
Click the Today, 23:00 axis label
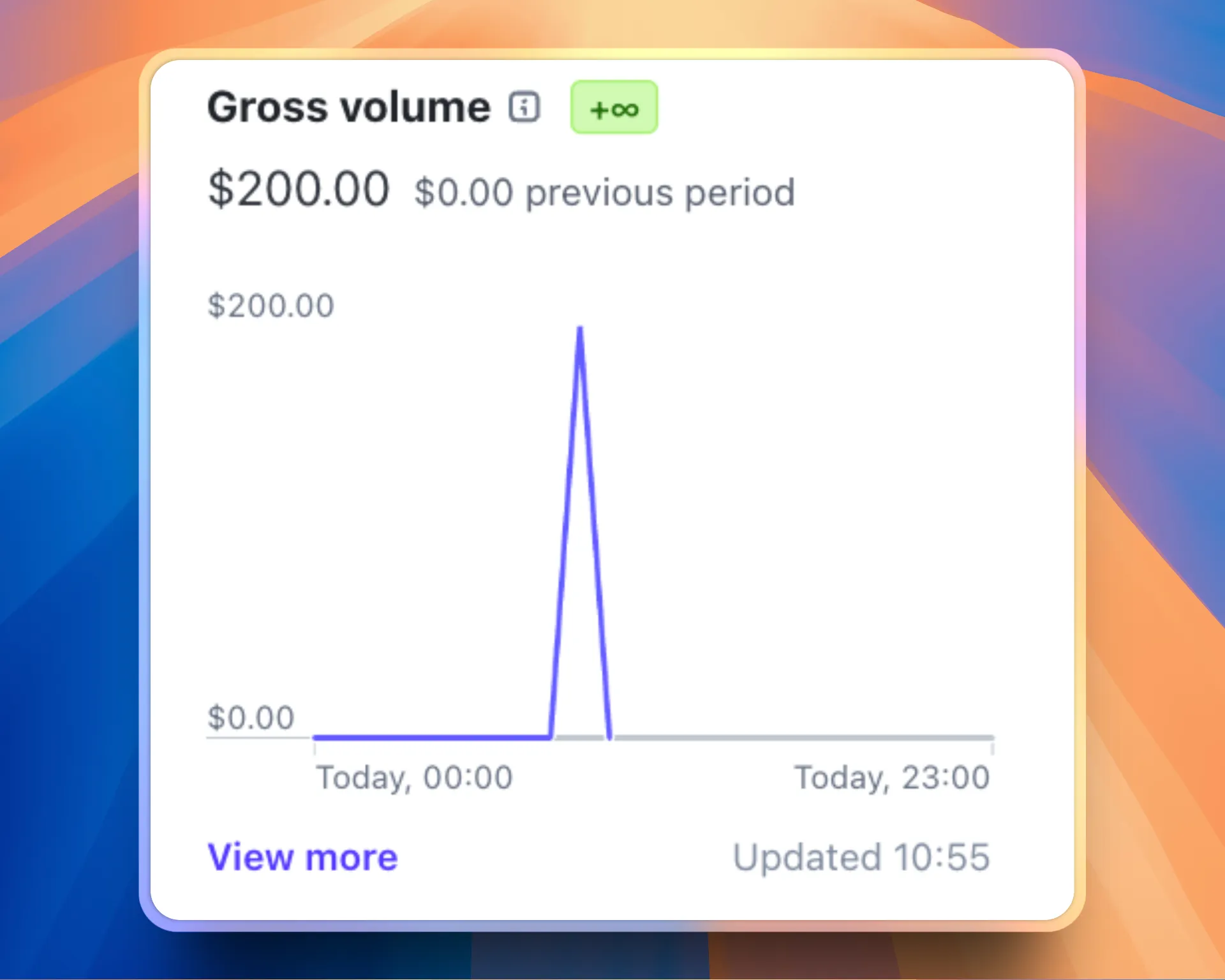891,778
